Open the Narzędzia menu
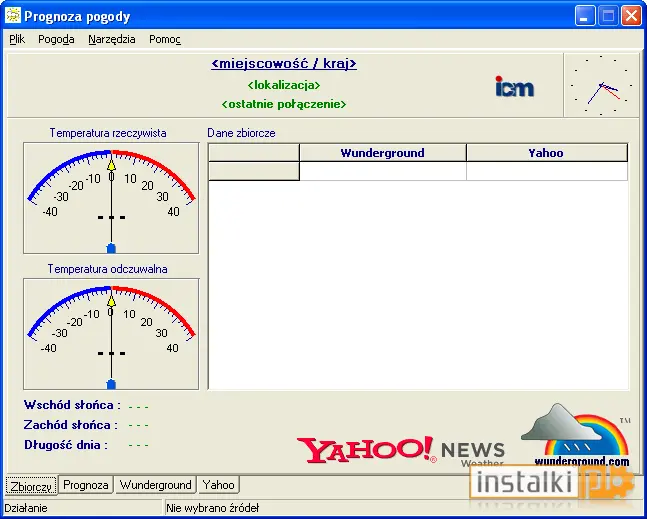This screenshot has width=647, height=519. (112, 39)
